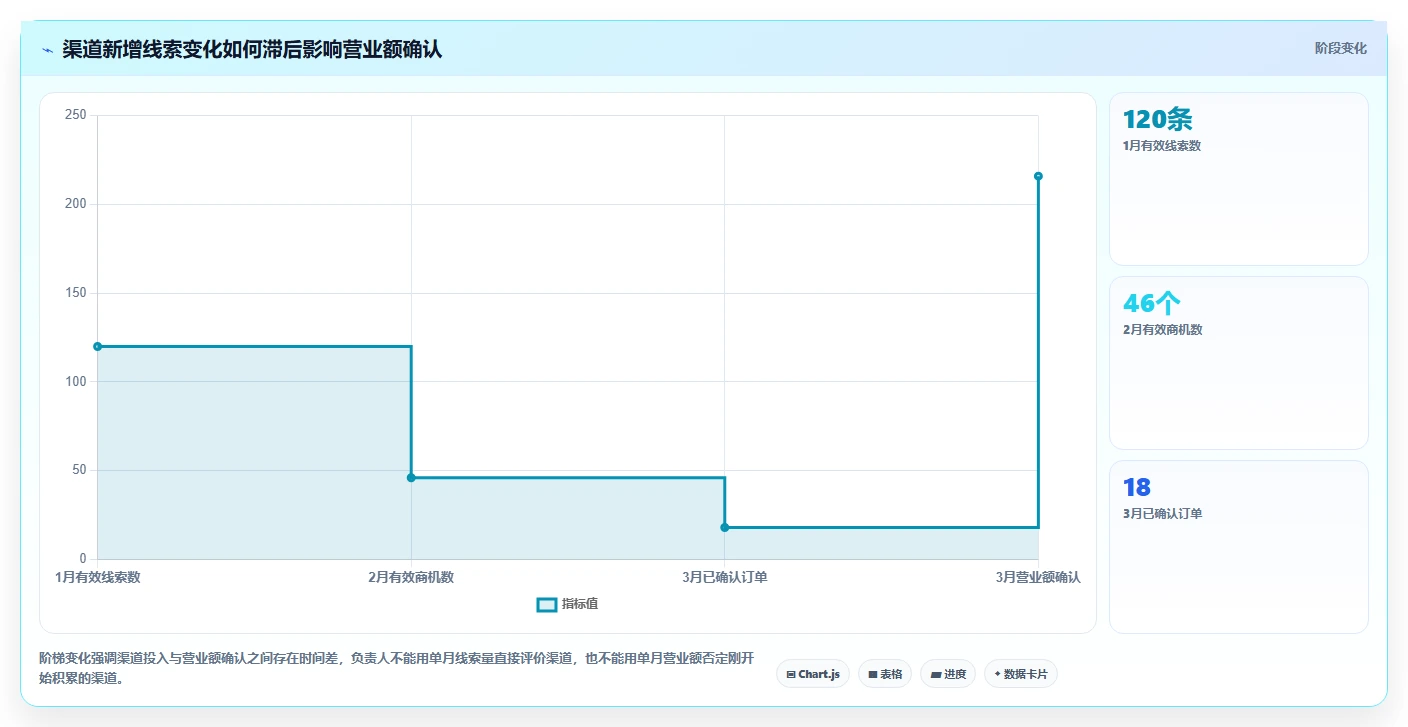The image size is (1408, 727).
Task: Click the y-axis value 250
Action: pyautogui.click(x=76, y=115)
